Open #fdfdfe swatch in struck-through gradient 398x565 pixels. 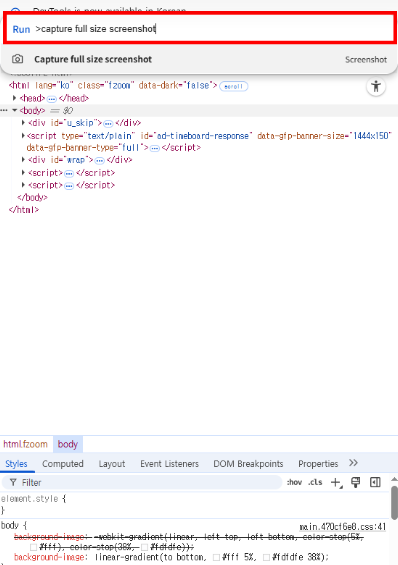point(144,548)
